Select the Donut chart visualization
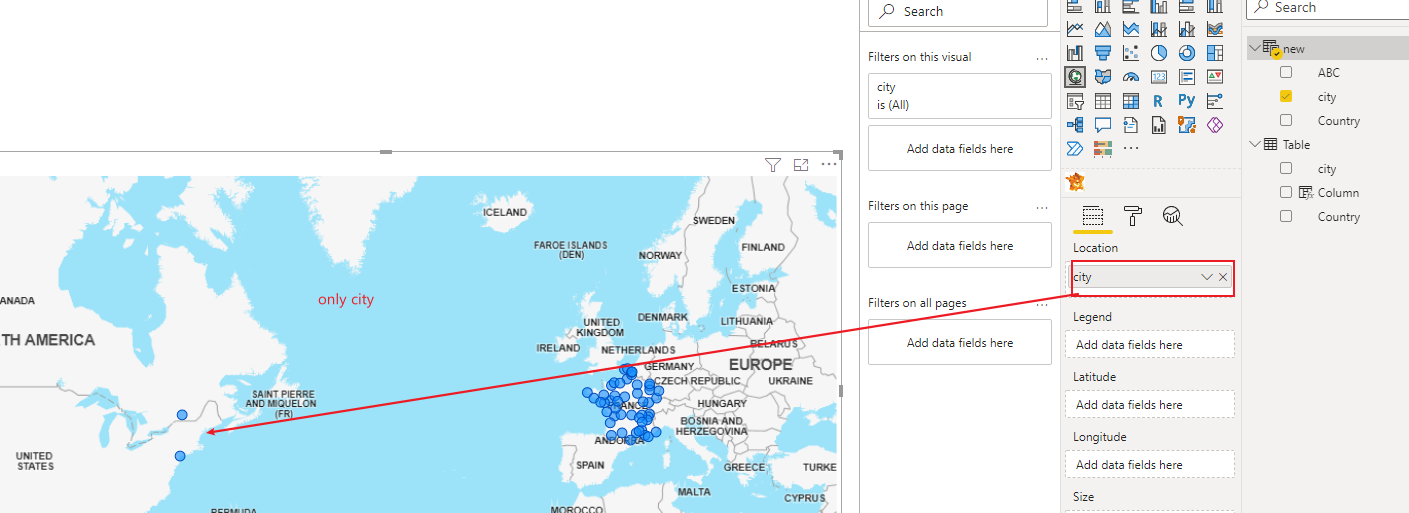 point(1187,53)
